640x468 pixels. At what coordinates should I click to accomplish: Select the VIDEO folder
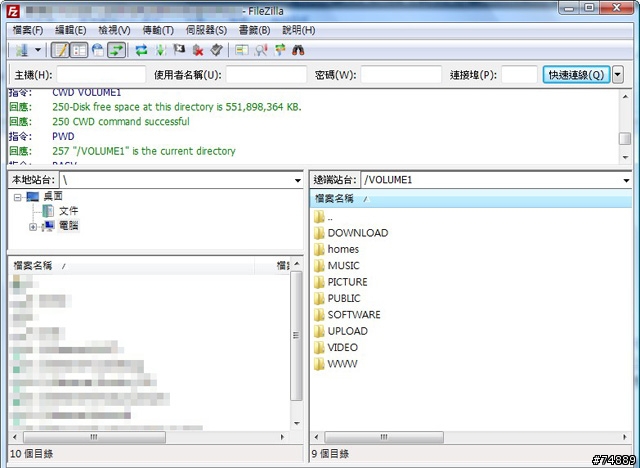click(342, 347)
